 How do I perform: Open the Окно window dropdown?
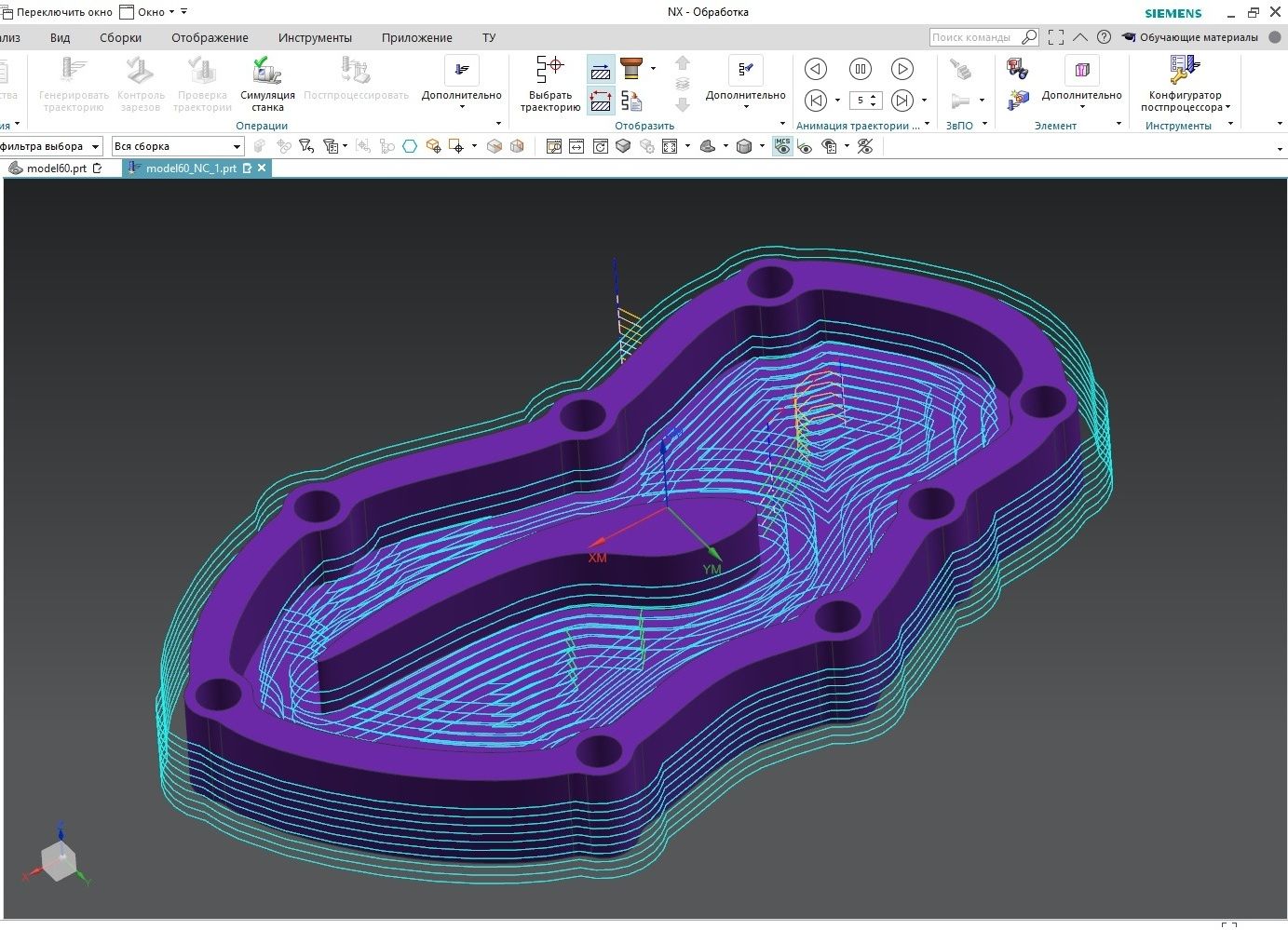tap(152, 12)
